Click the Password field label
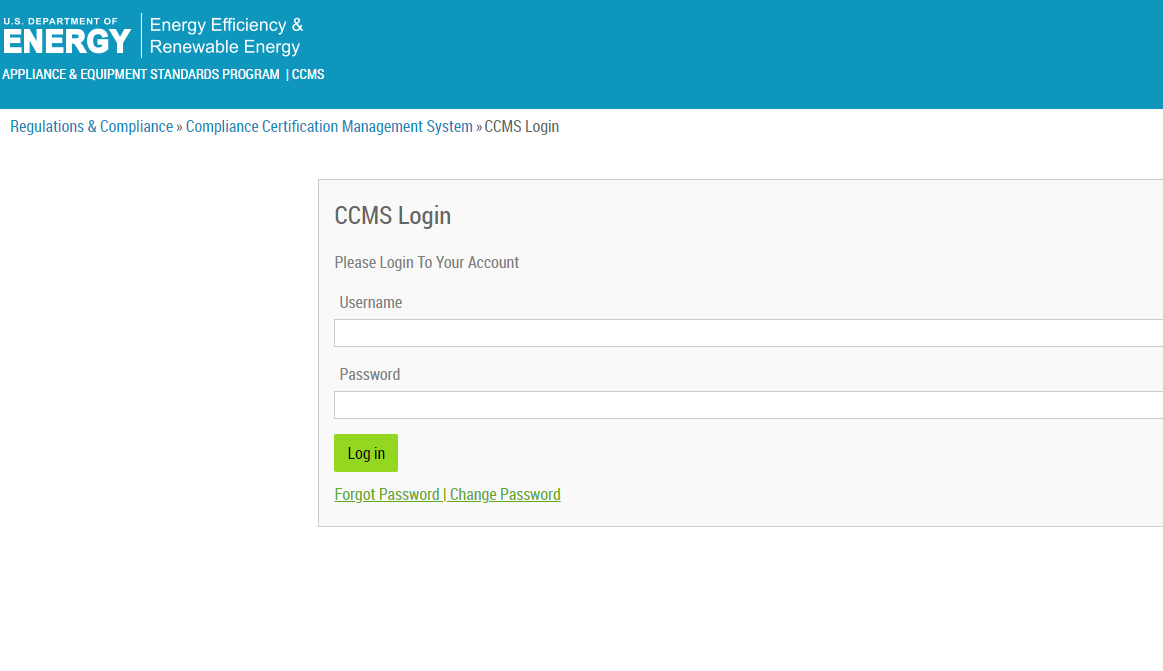Image resolution: width=1163 pixels, height=671 pixels. [x=369, y=375]
